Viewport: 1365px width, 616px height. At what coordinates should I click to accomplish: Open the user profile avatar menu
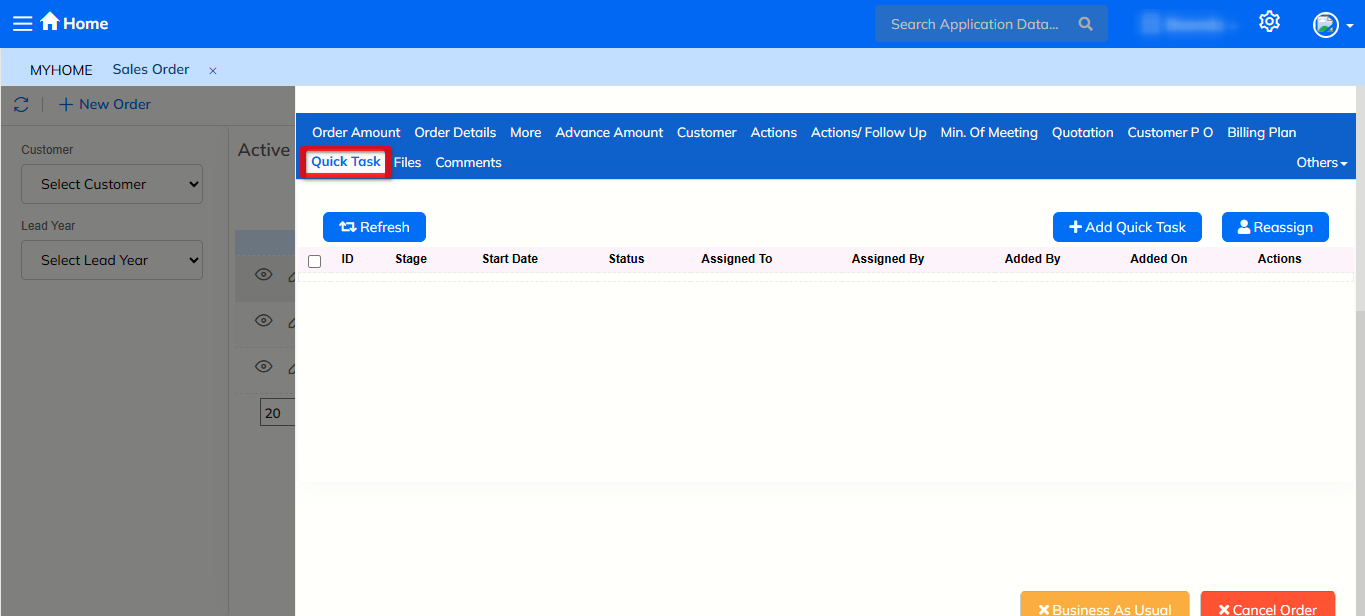point(1326,25)
